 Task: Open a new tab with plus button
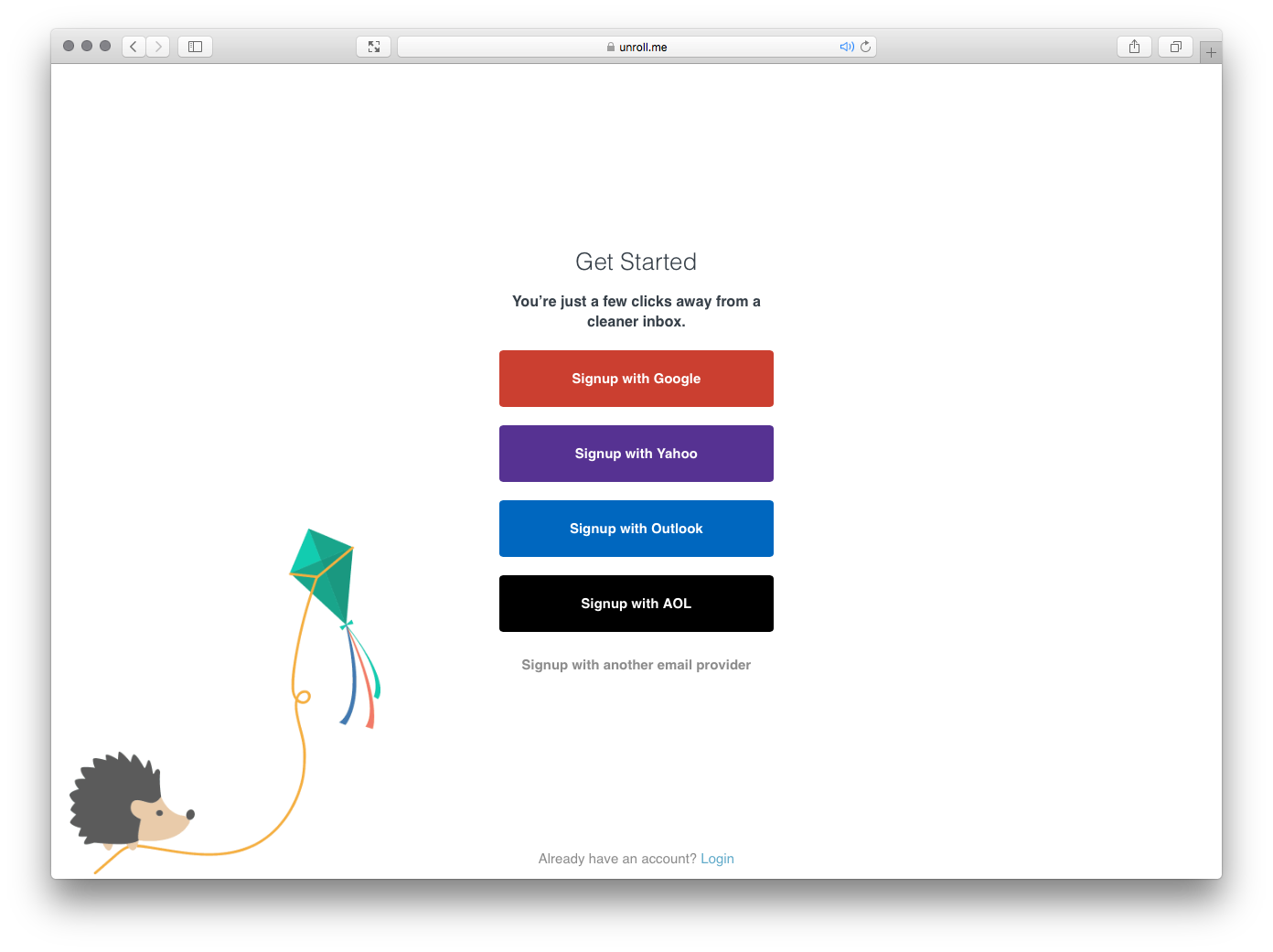pyautogui.click(x=1211, y=52)
